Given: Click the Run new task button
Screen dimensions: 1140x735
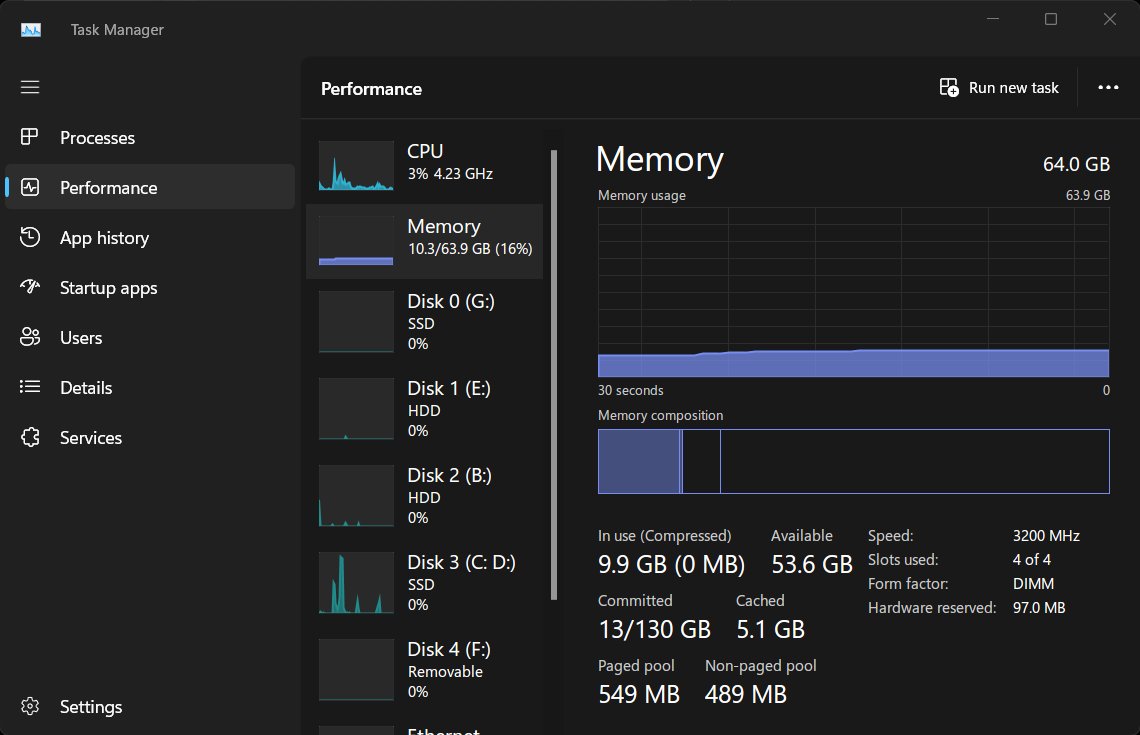Looking at the screenshot, I should tap(999, 87).
